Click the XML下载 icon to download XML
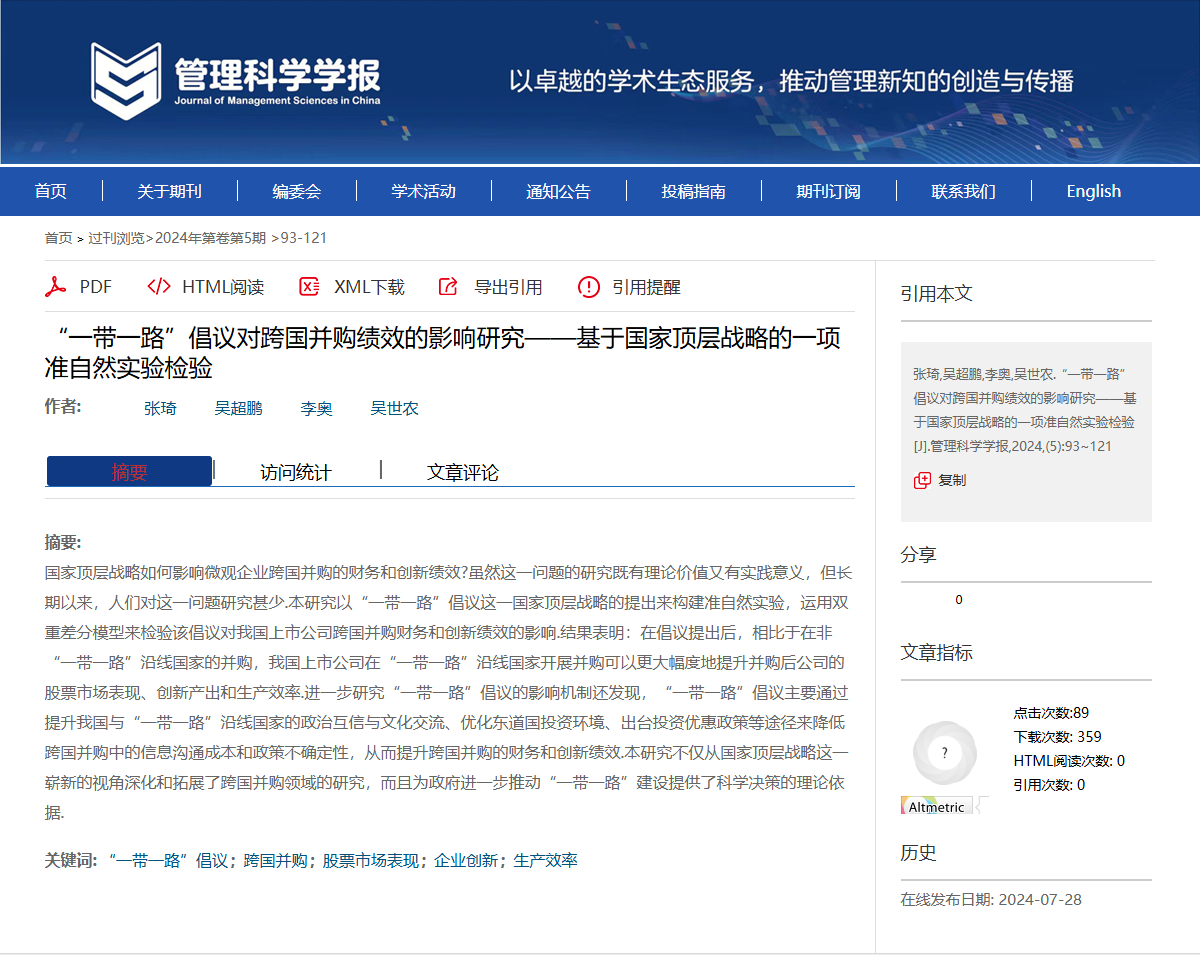The image size is (1200, 955). pyautogui.click(x=307, y=286)
